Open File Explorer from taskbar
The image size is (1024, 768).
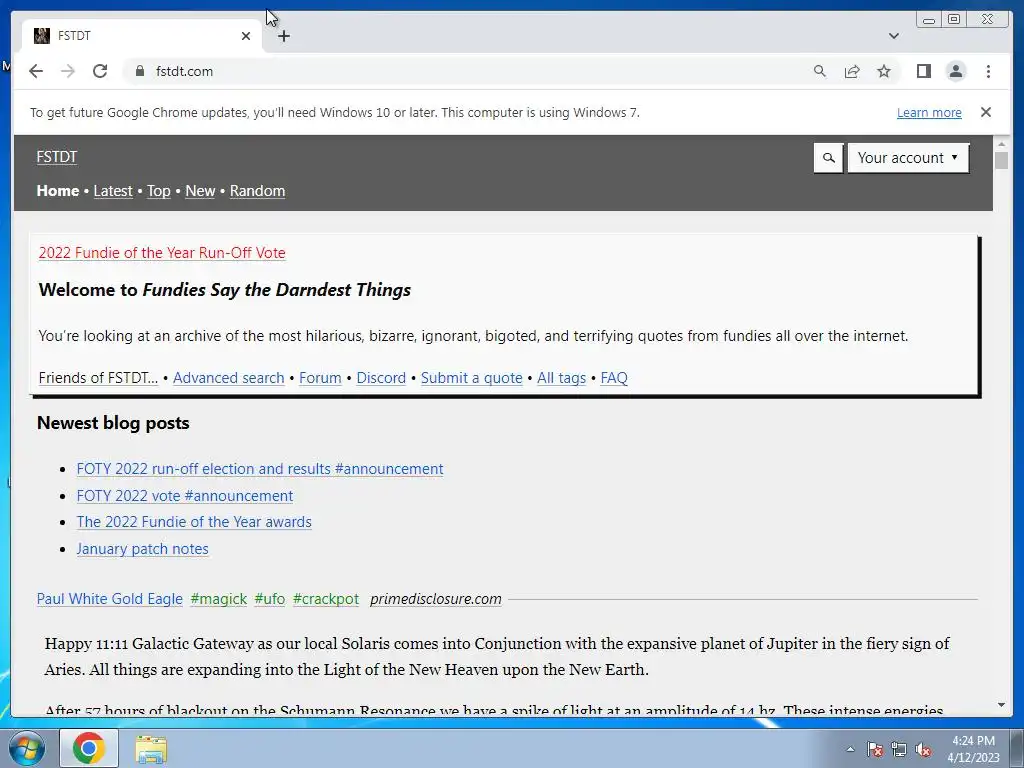coord(151,749)
